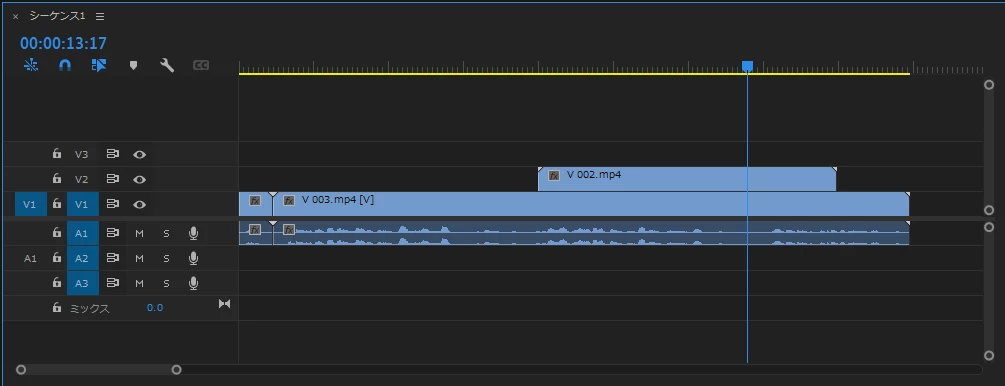
Task: Solo audio track A2
Action: coord(166,258)
